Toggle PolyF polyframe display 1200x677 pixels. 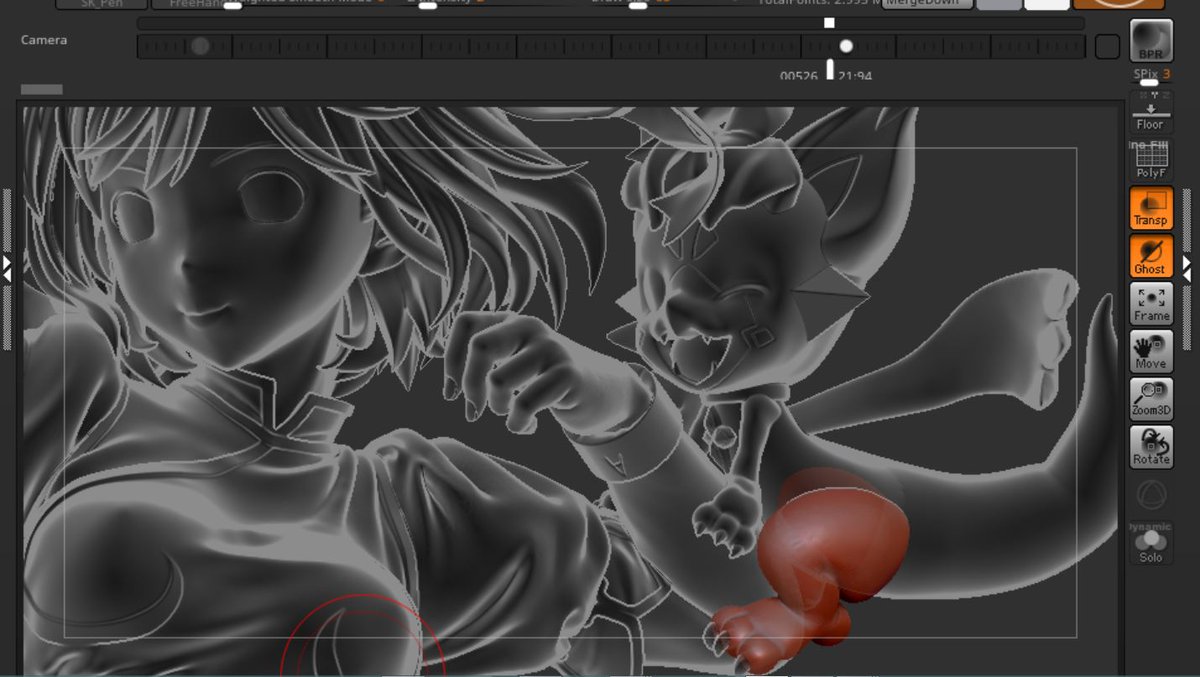(1151, 160)
